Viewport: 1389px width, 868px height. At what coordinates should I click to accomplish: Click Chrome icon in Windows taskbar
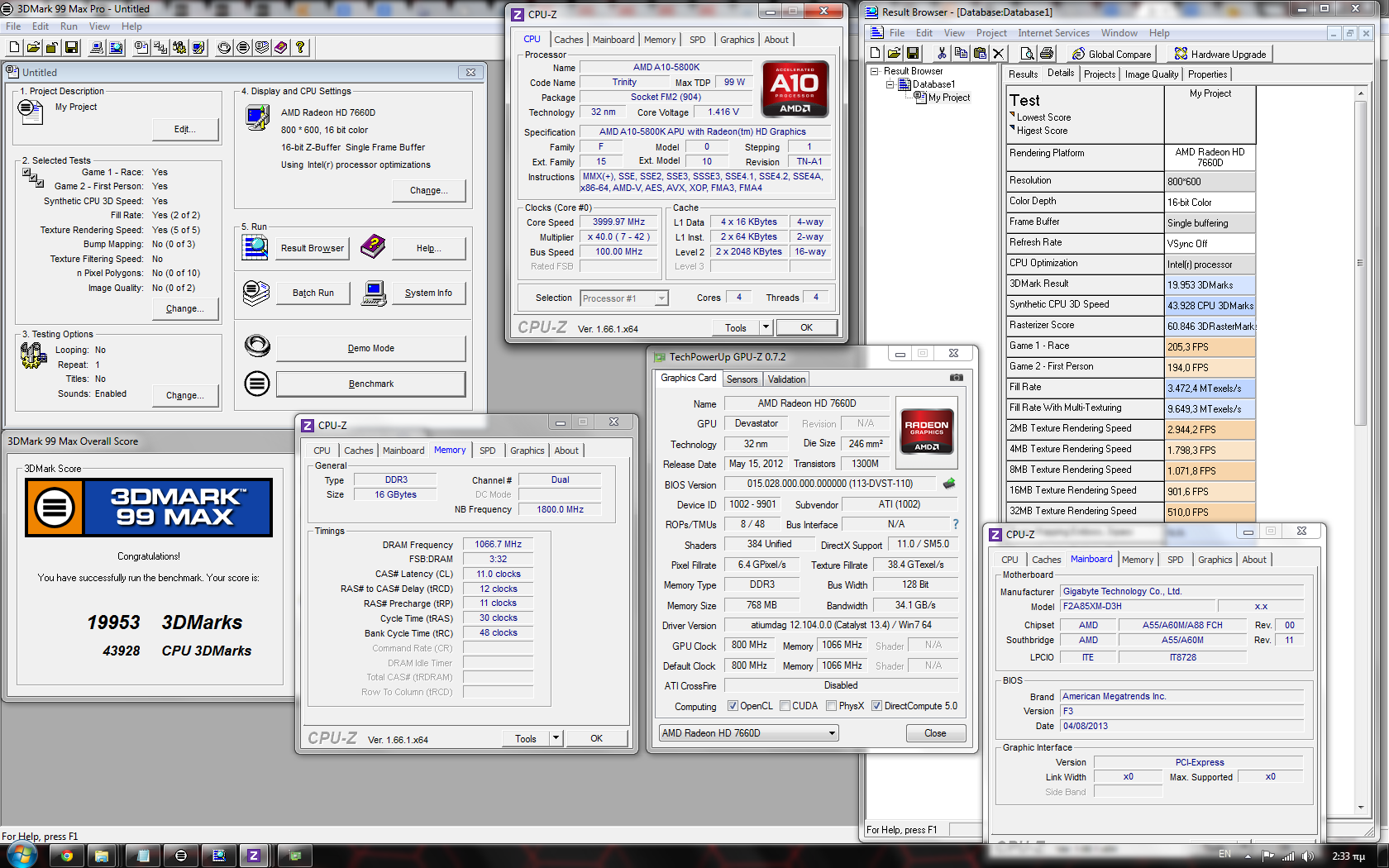pos(67,856)
